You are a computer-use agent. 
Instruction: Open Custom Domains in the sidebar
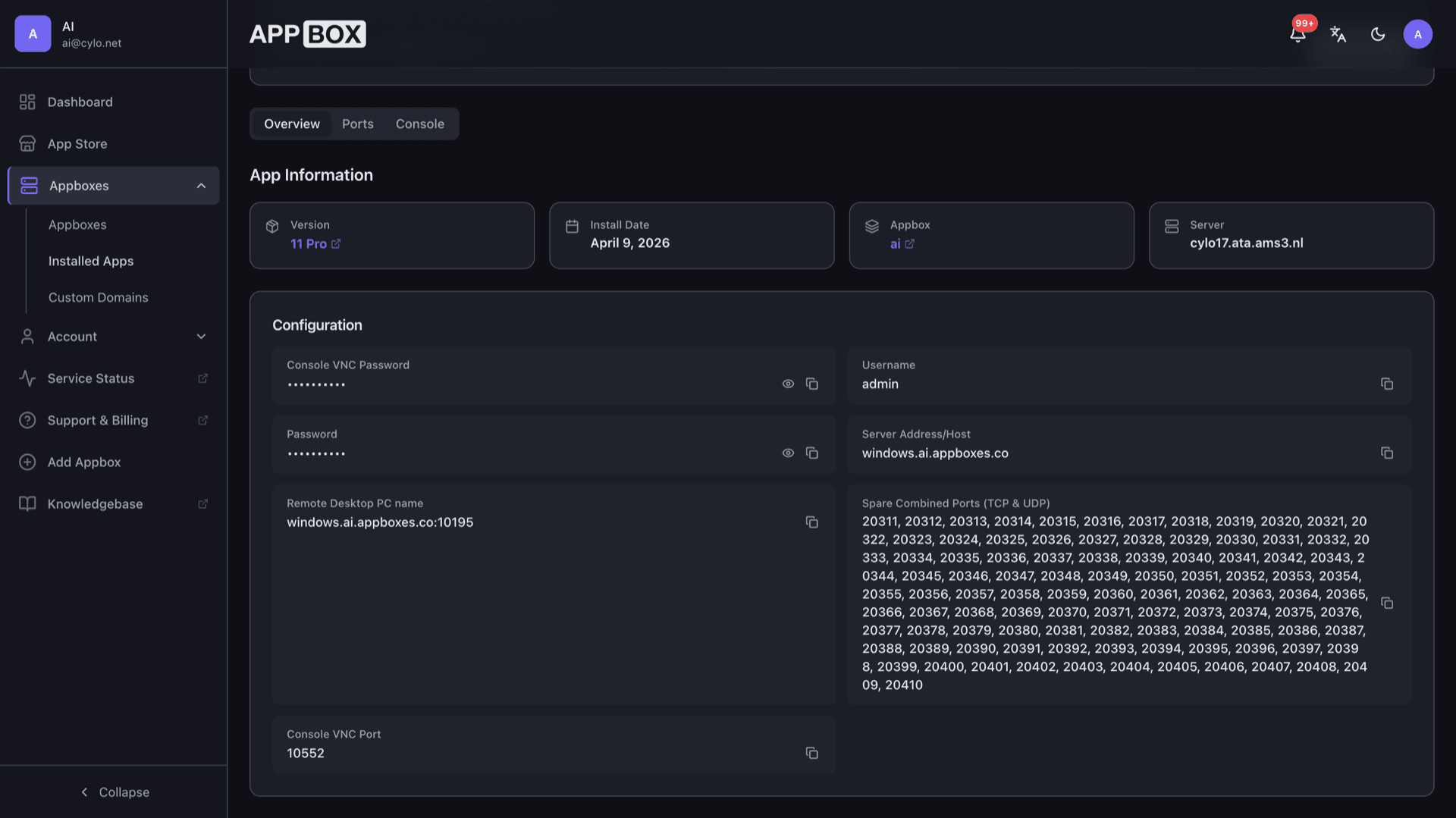99,298
